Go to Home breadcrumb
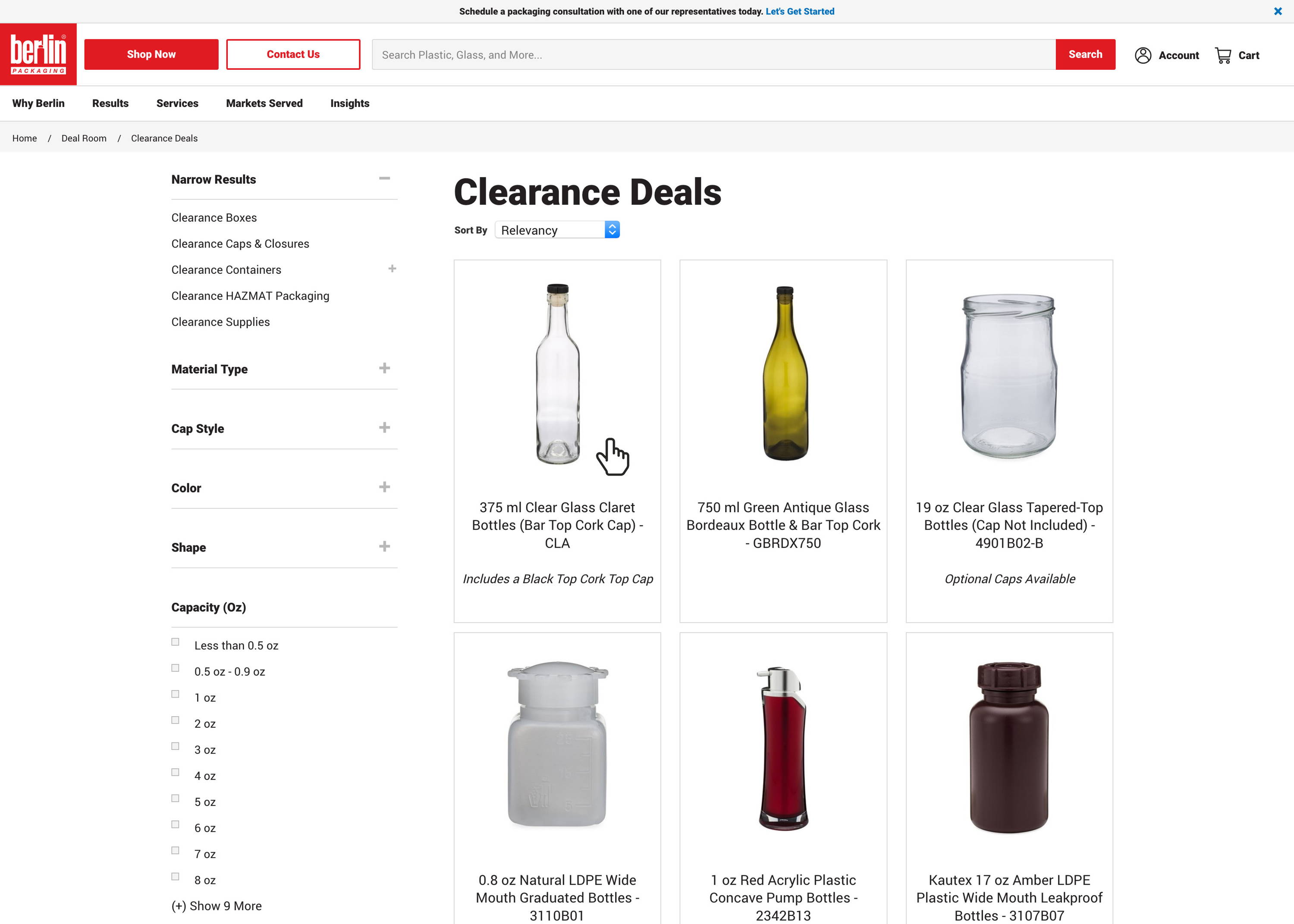This screenshot has height=924, width=1294. click(25, 138)
